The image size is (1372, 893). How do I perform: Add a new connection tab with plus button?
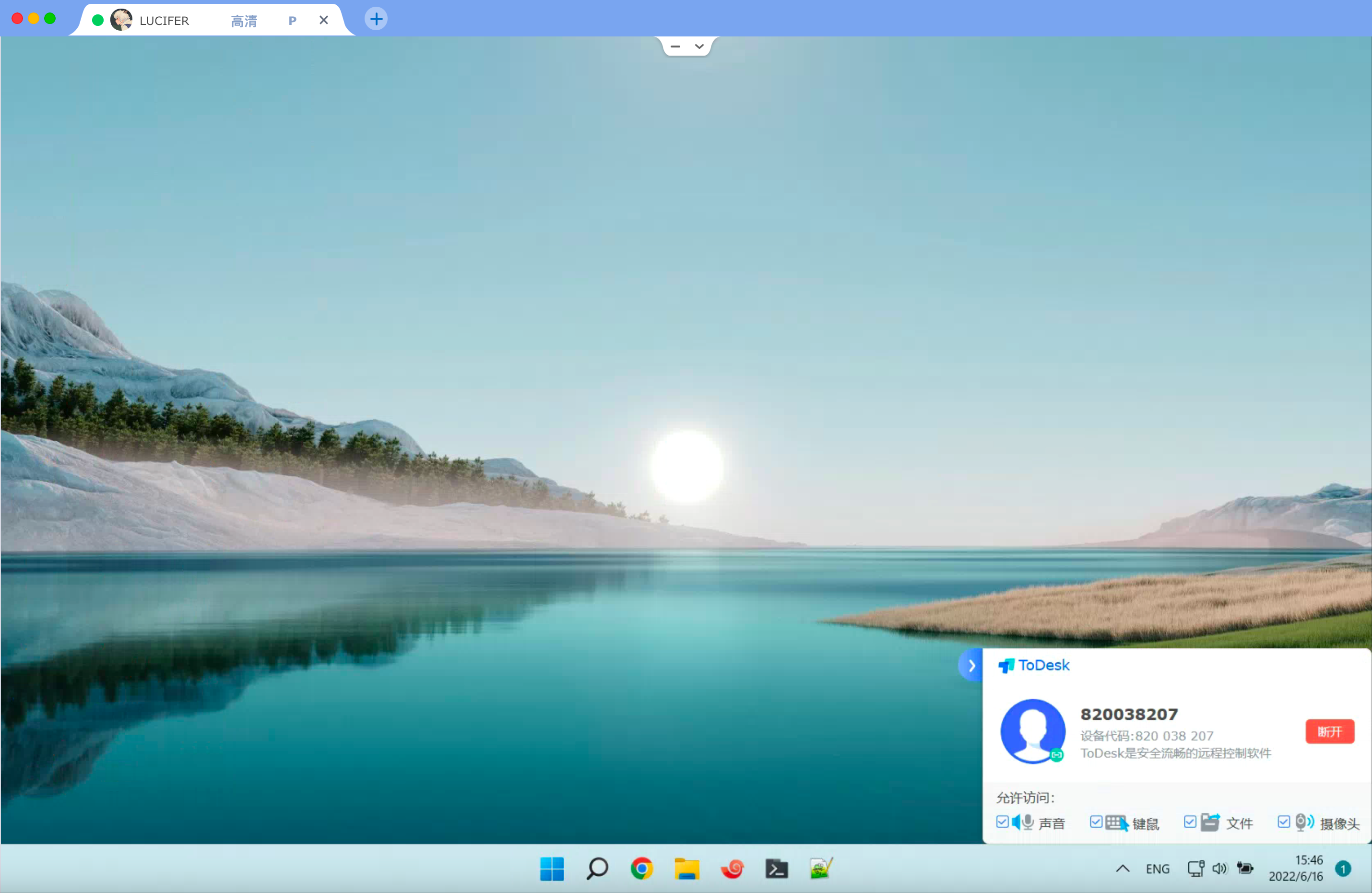[x=376, y=19]
